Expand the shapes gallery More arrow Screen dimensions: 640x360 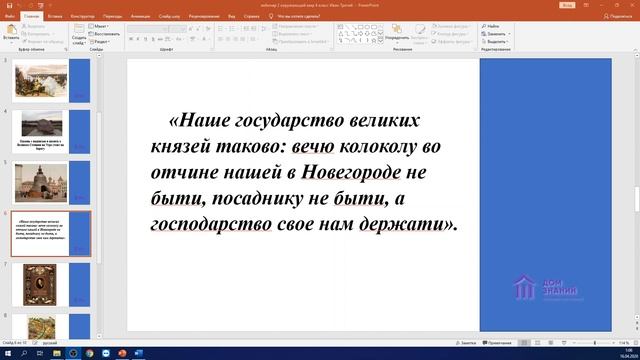click(380, 41)
